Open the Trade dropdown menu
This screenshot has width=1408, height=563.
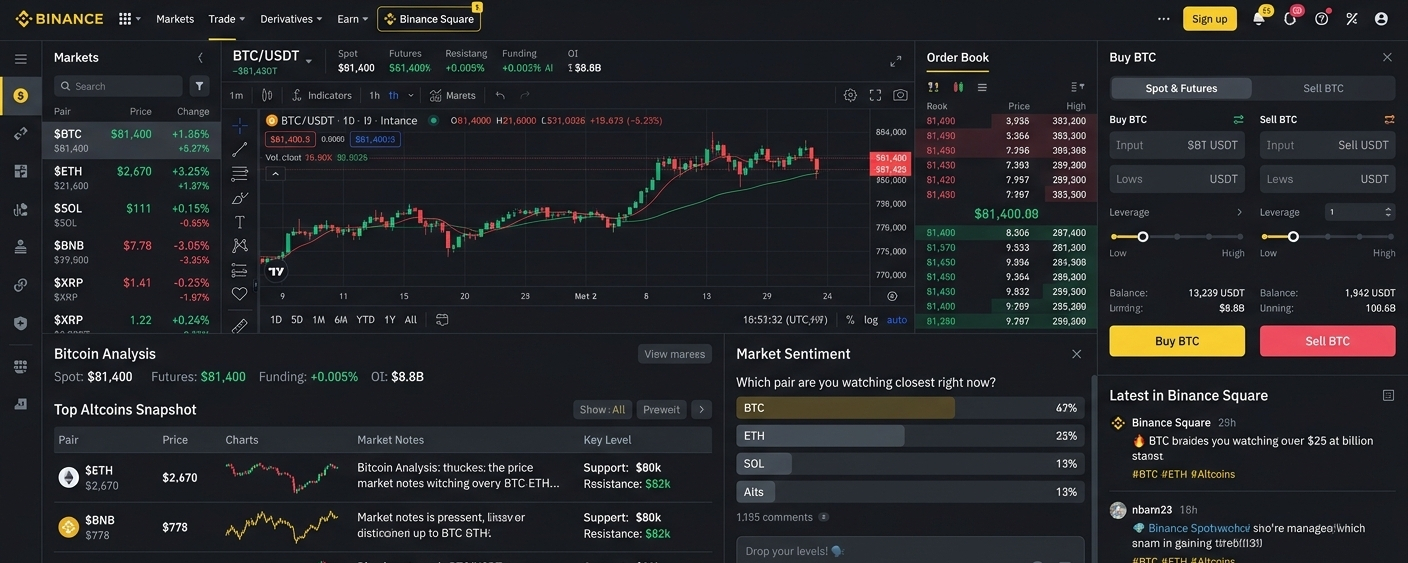pos(227,19)
